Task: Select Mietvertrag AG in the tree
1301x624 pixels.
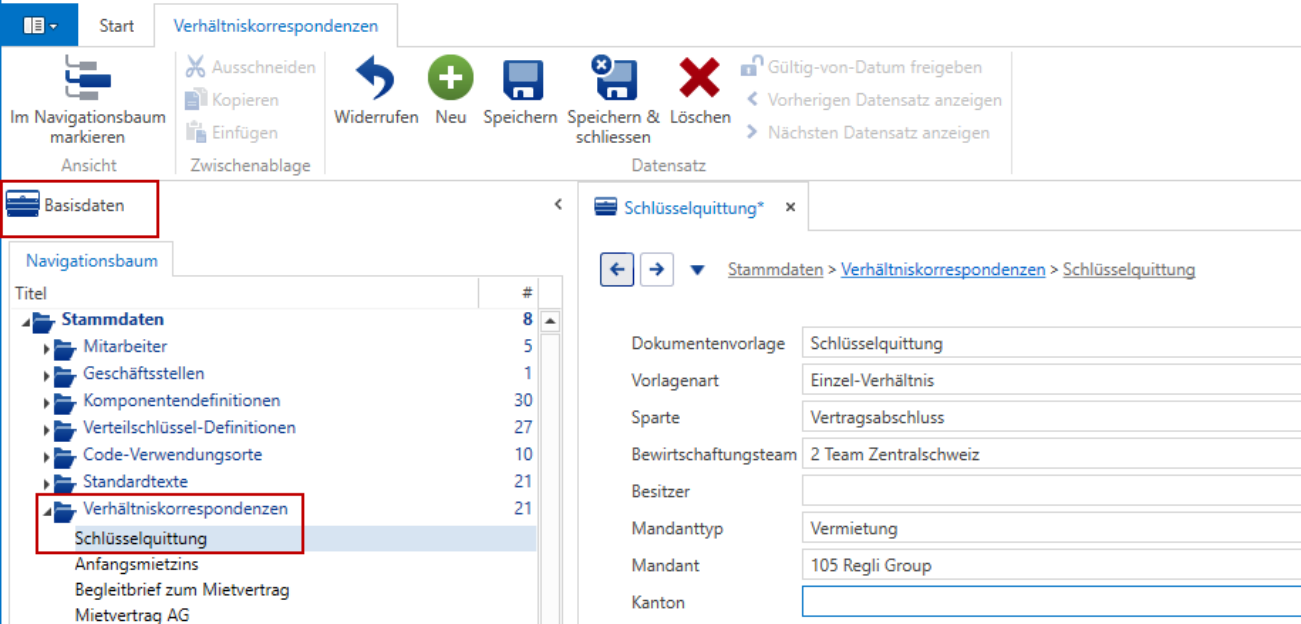Action: (132, 614)
